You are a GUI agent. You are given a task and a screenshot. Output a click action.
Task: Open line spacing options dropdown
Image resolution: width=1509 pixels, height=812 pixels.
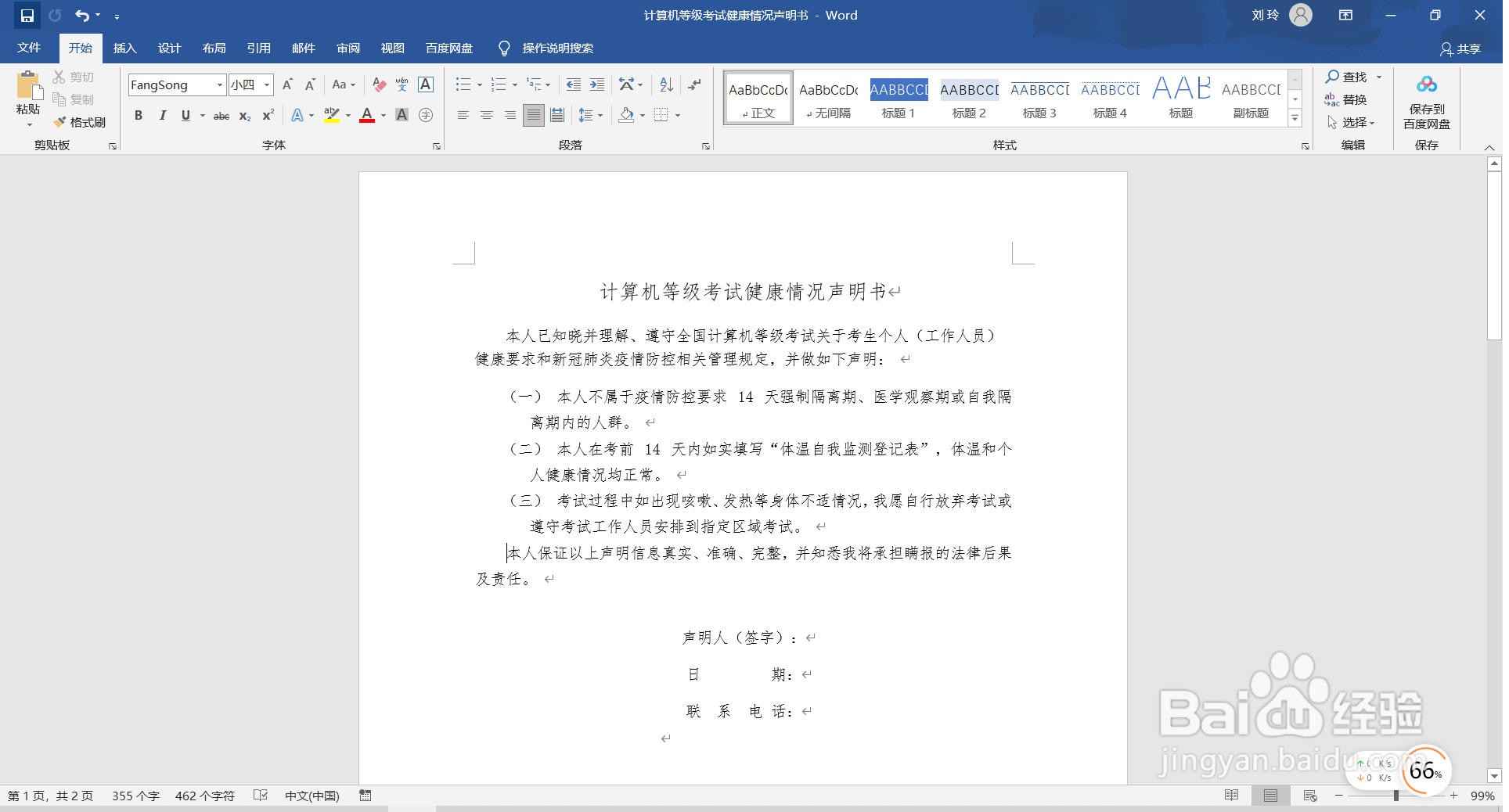click(x=600, y=115)
